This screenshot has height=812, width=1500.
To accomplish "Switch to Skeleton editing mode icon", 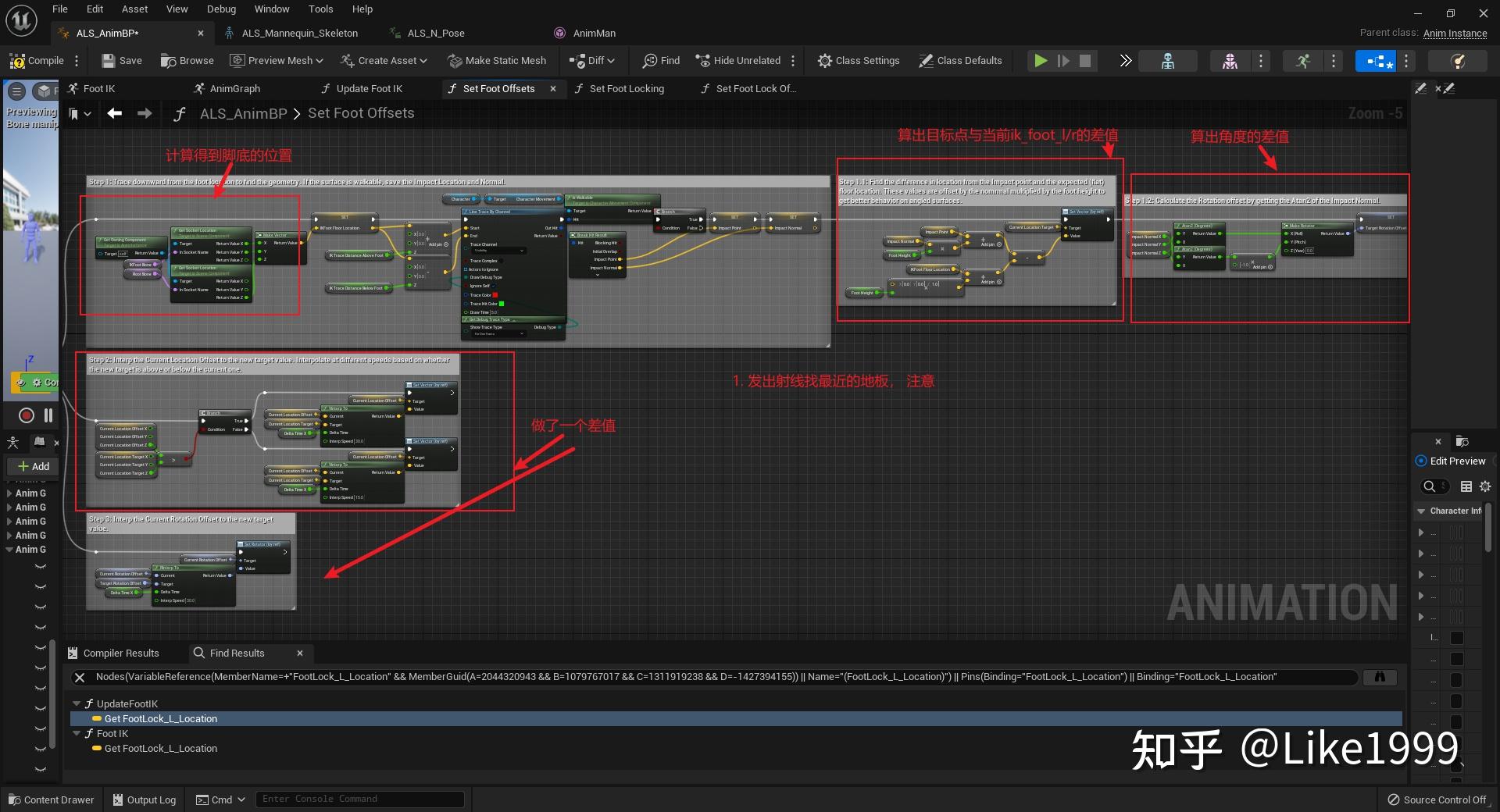I will tap(1167, 61).
